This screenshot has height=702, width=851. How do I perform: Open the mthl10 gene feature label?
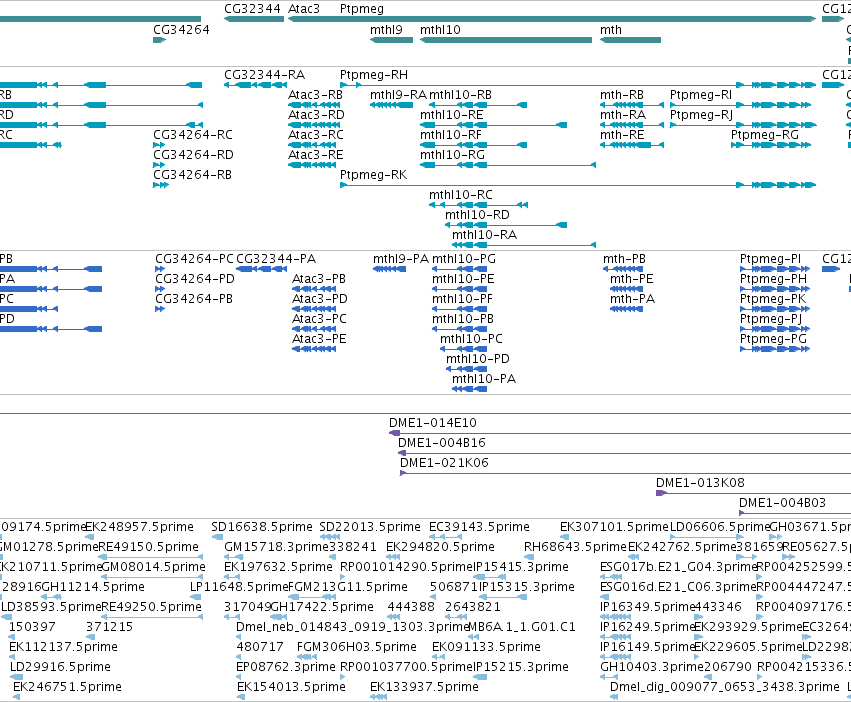click(x=440, y=29)
